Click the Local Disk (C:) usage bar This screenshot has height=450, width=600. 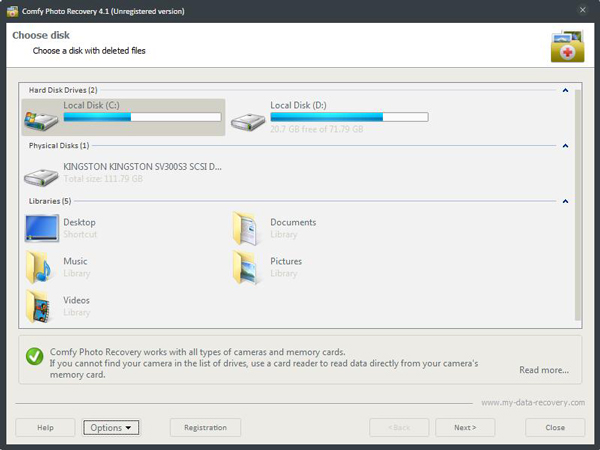click(x=142, y=117)
